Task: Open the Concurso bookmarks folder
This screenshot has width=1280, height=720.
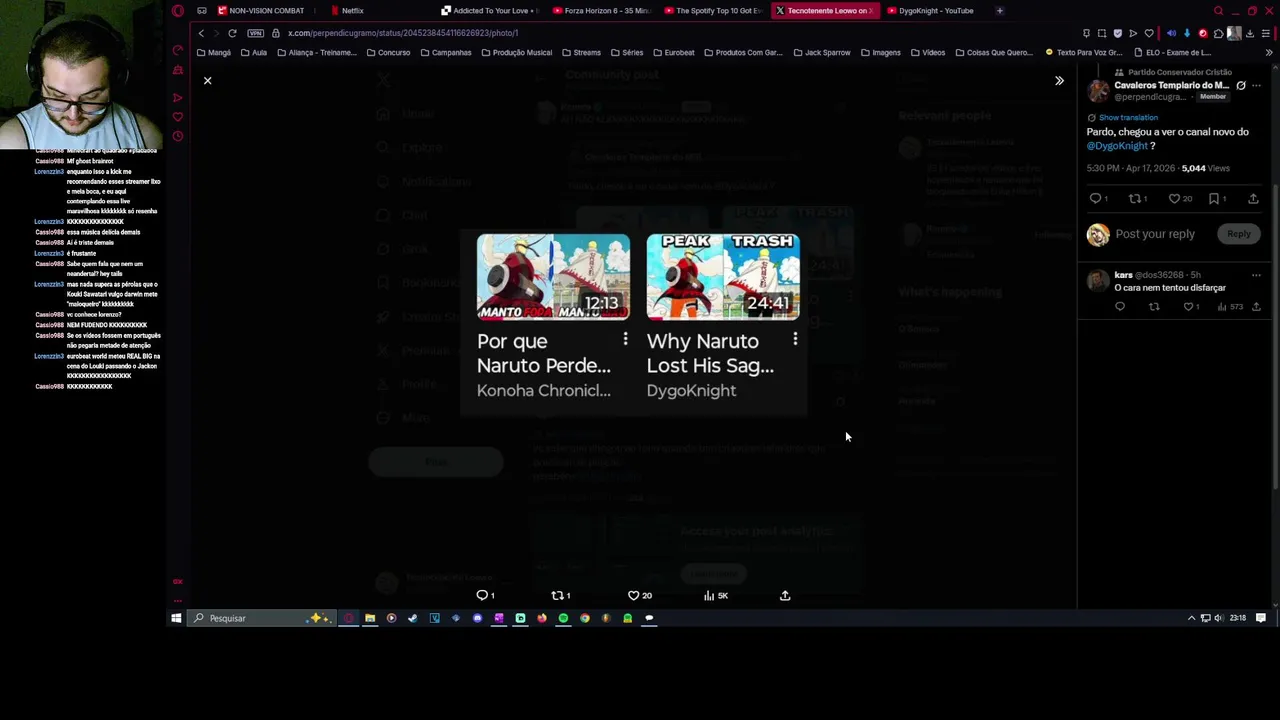Action: 388,52
